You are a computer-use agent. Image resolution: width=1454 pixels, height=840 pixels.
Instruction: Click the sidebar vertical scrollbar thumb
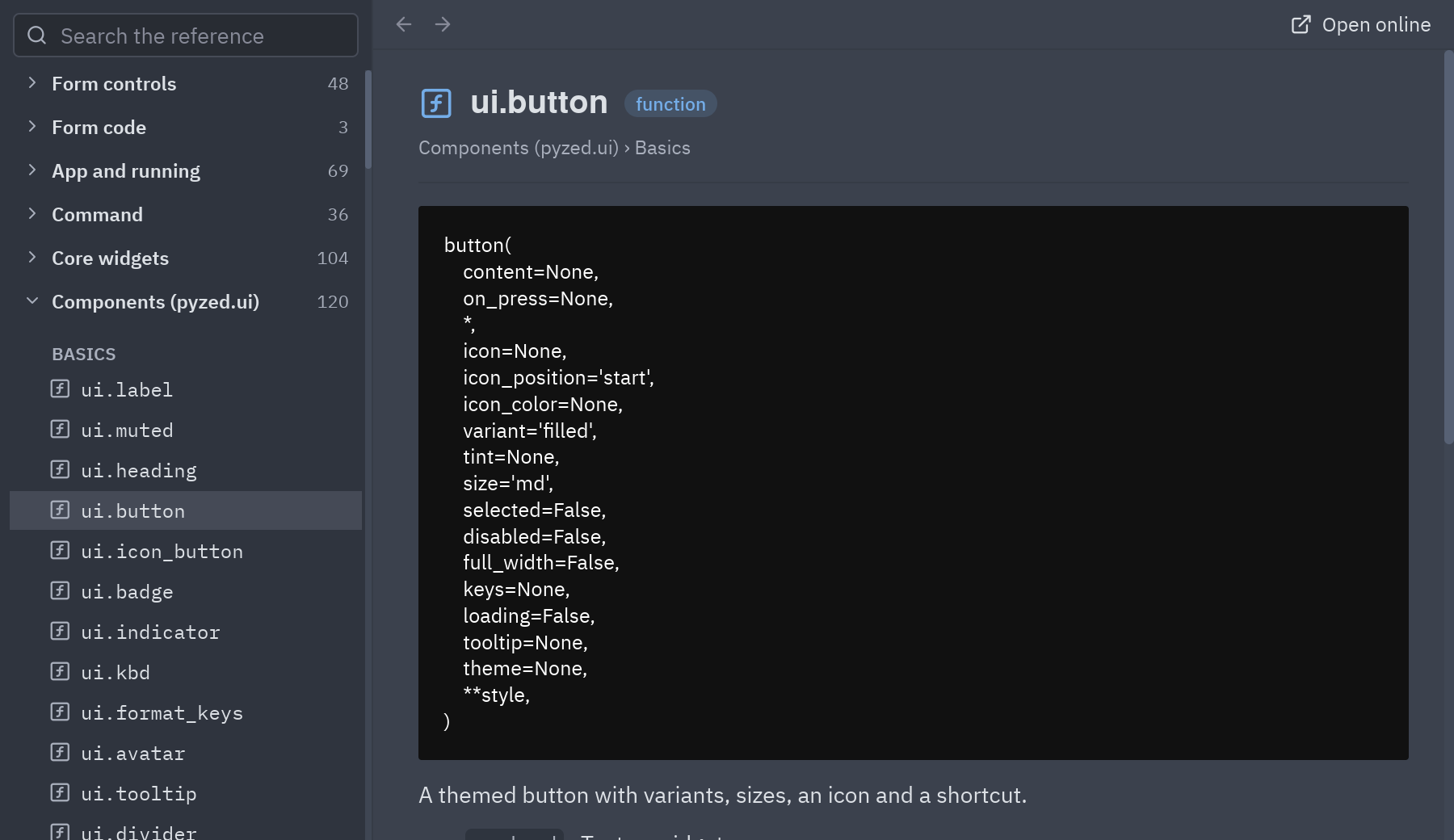368,120
